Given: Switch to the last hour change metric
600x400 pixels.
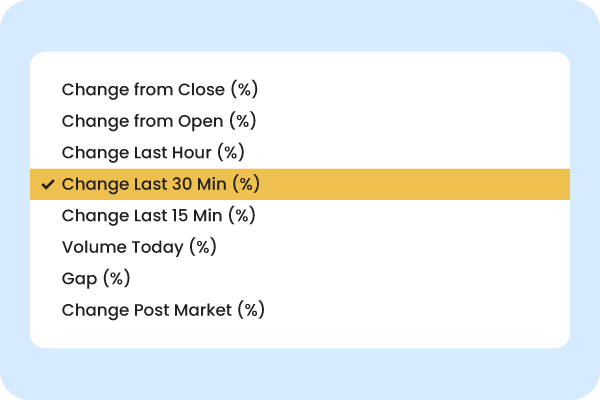Looking at the screenshot, I should pos(153,152).
